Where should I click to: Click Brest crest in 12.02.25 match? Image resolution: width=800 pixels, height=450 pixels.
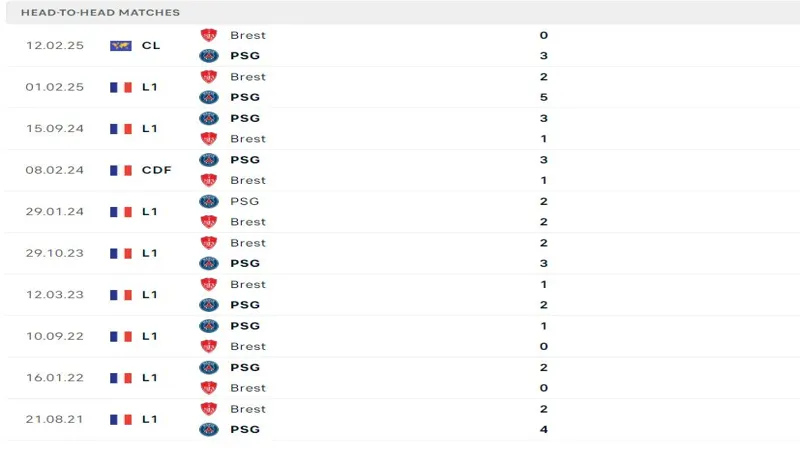[x=209, y=35]
